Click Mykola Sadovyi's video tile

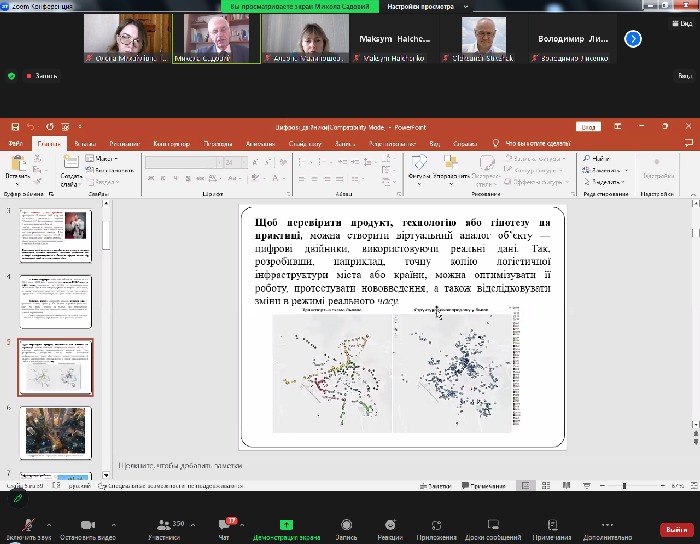(x=215, y=38)
